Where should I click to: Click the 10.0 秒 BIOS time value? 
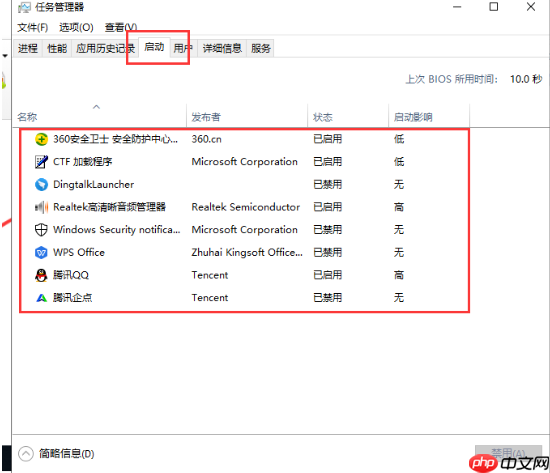526,79
